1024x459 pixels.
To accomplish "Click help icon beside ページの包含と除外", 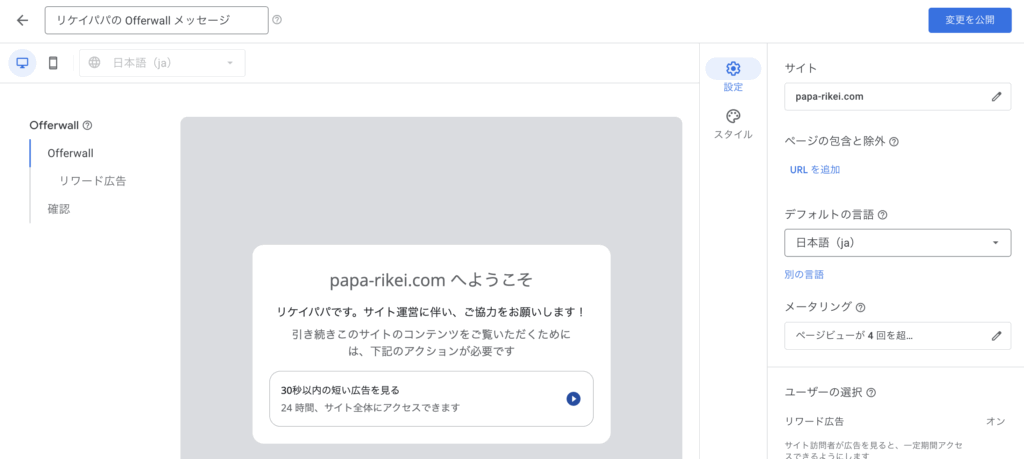I will pyautogui.click(x=894, y=141).
